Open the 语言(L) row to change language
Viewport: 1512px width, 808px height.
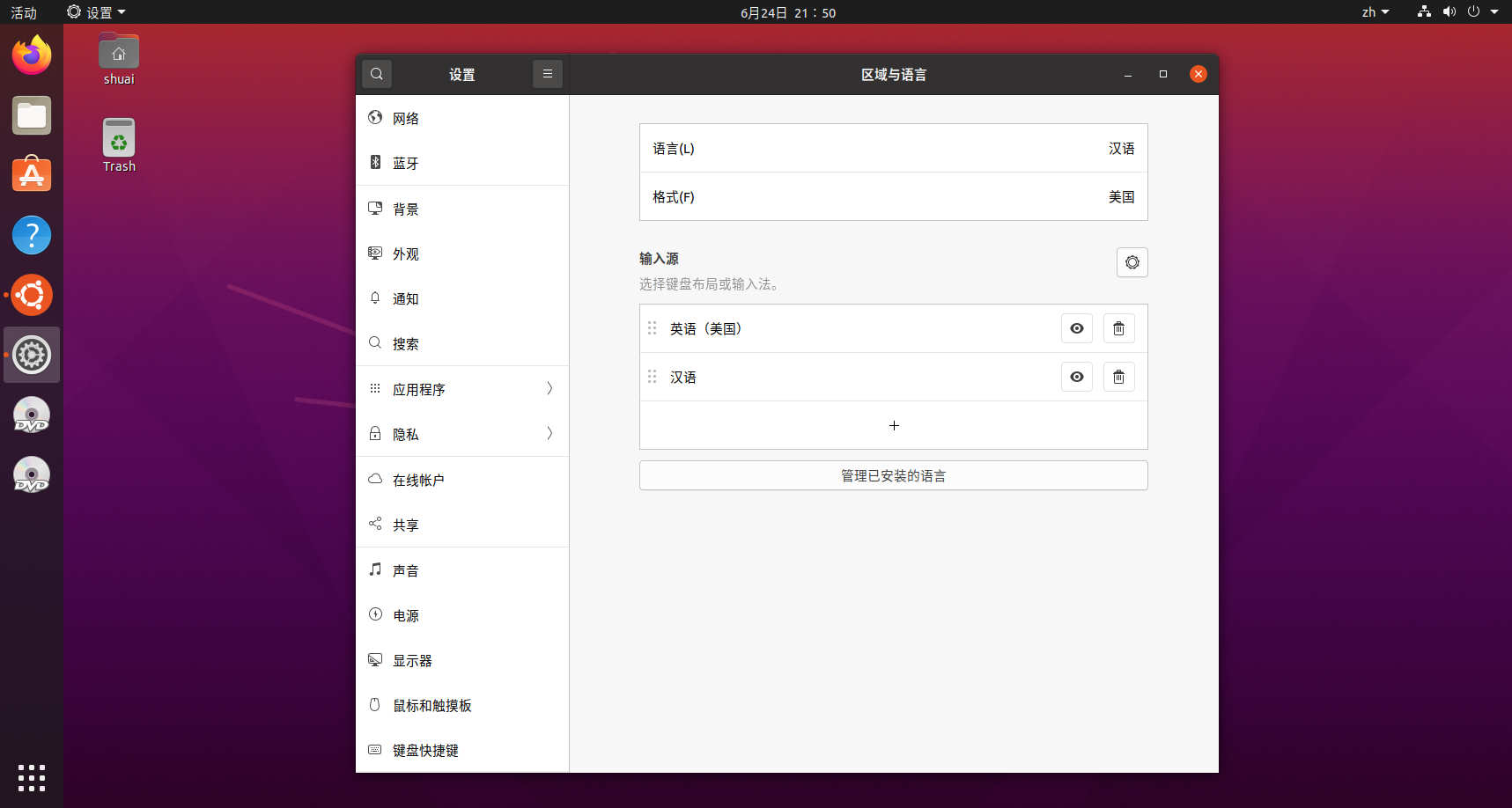pyautogui.click(x=893, y=148)
